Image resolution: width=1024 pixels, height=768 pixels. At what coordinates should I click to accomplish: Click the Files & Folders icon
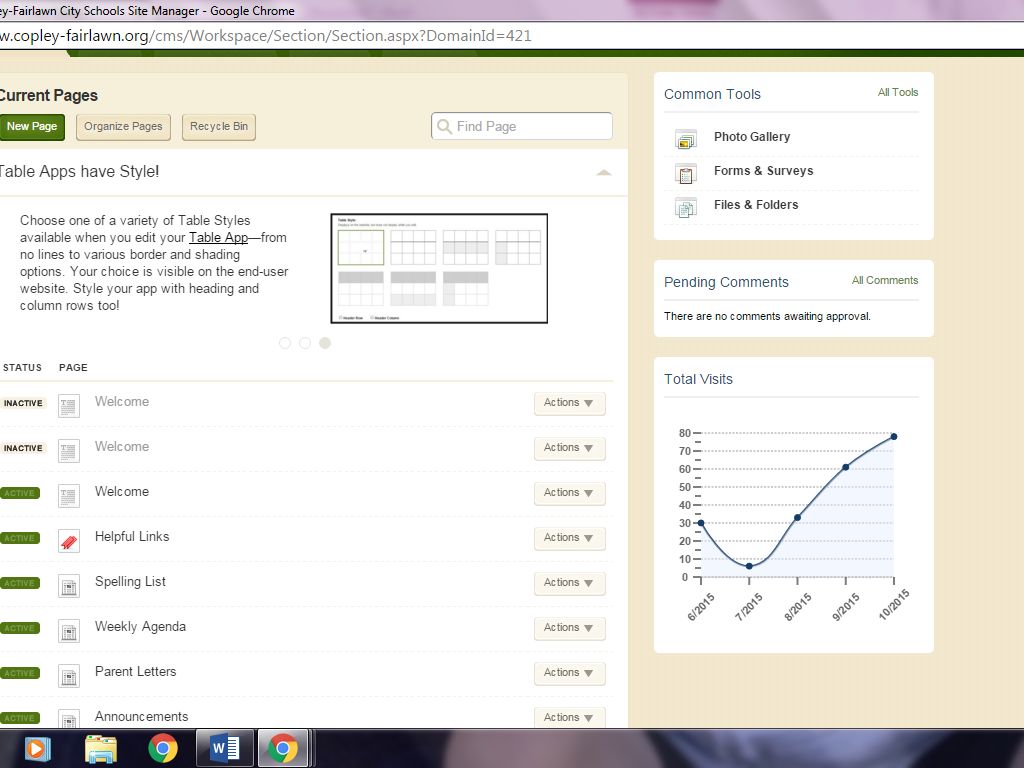(x=685, y=208)
